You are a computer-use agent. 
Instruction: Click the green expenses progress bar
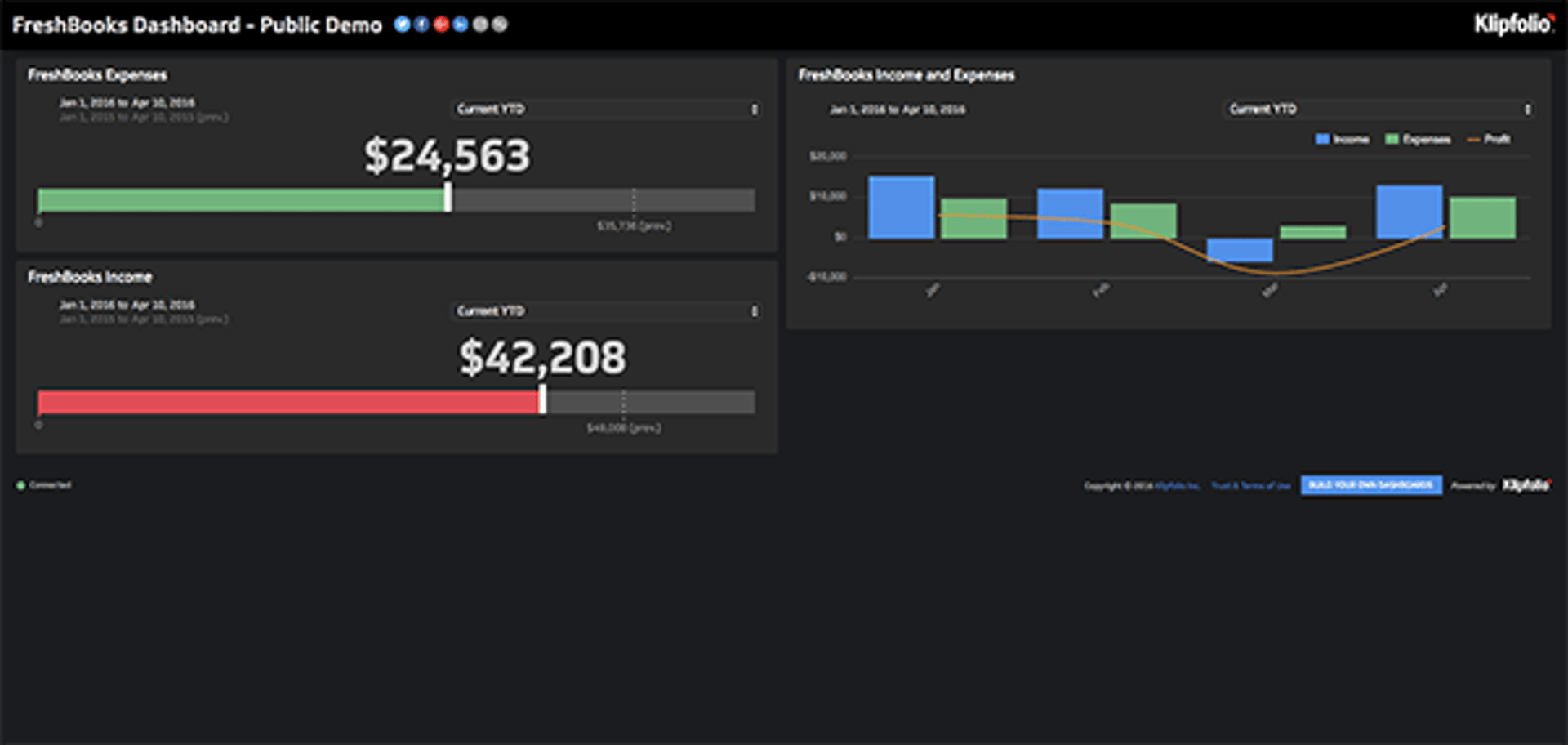241,199
